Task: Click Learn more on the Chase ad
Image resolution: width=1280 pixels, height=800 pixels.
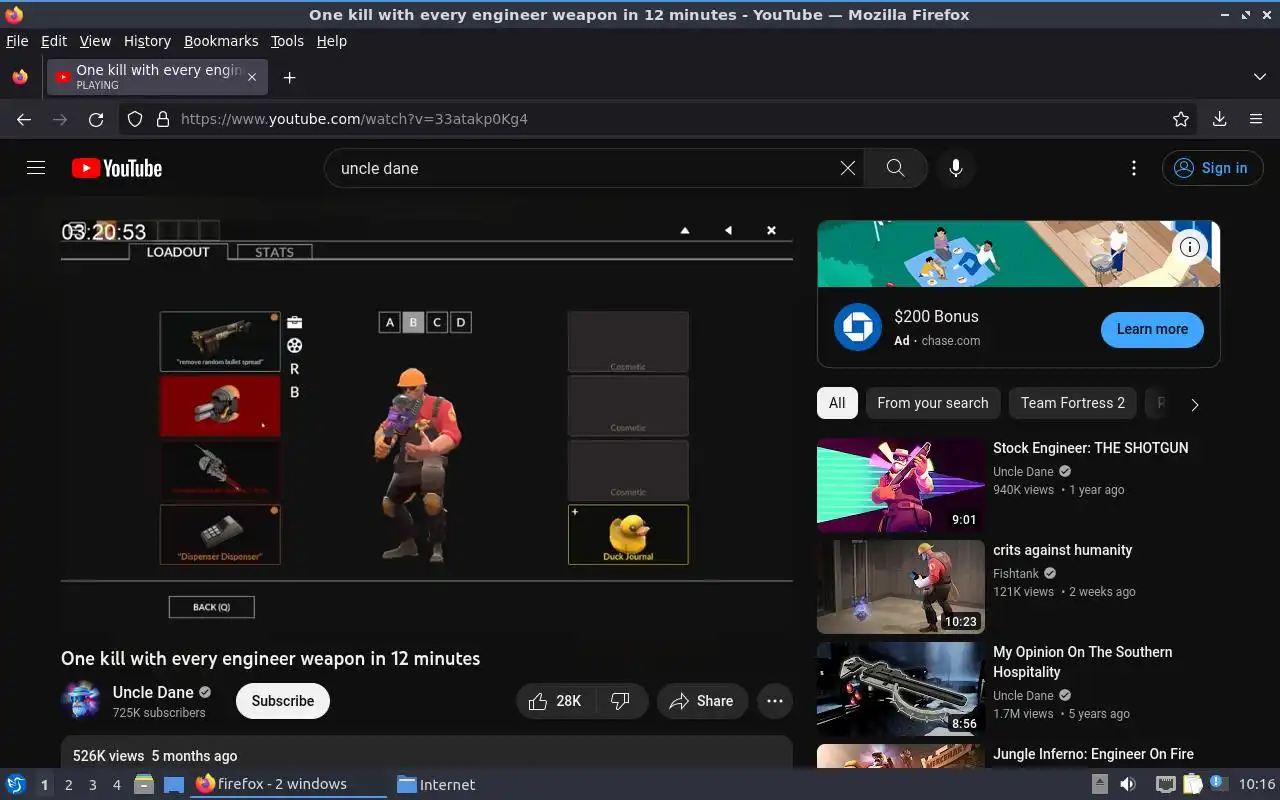Action: [1152, 329]
